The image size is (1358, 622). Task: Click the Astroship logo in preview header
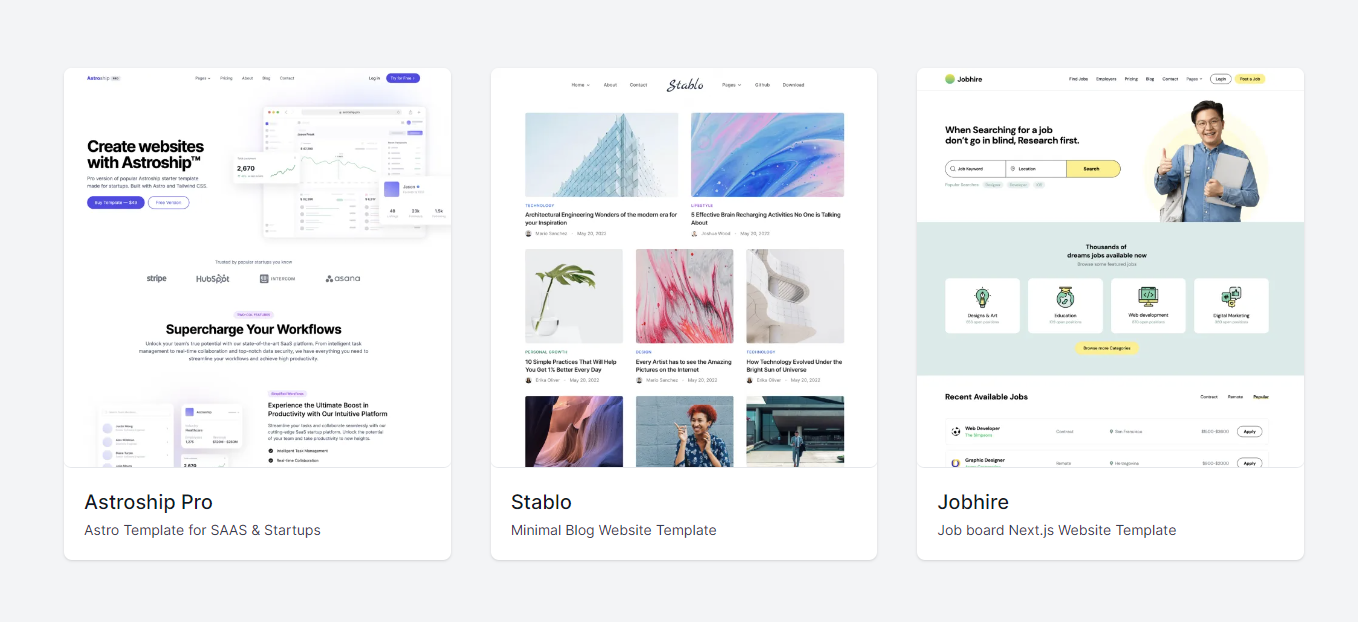coord(103,78)
